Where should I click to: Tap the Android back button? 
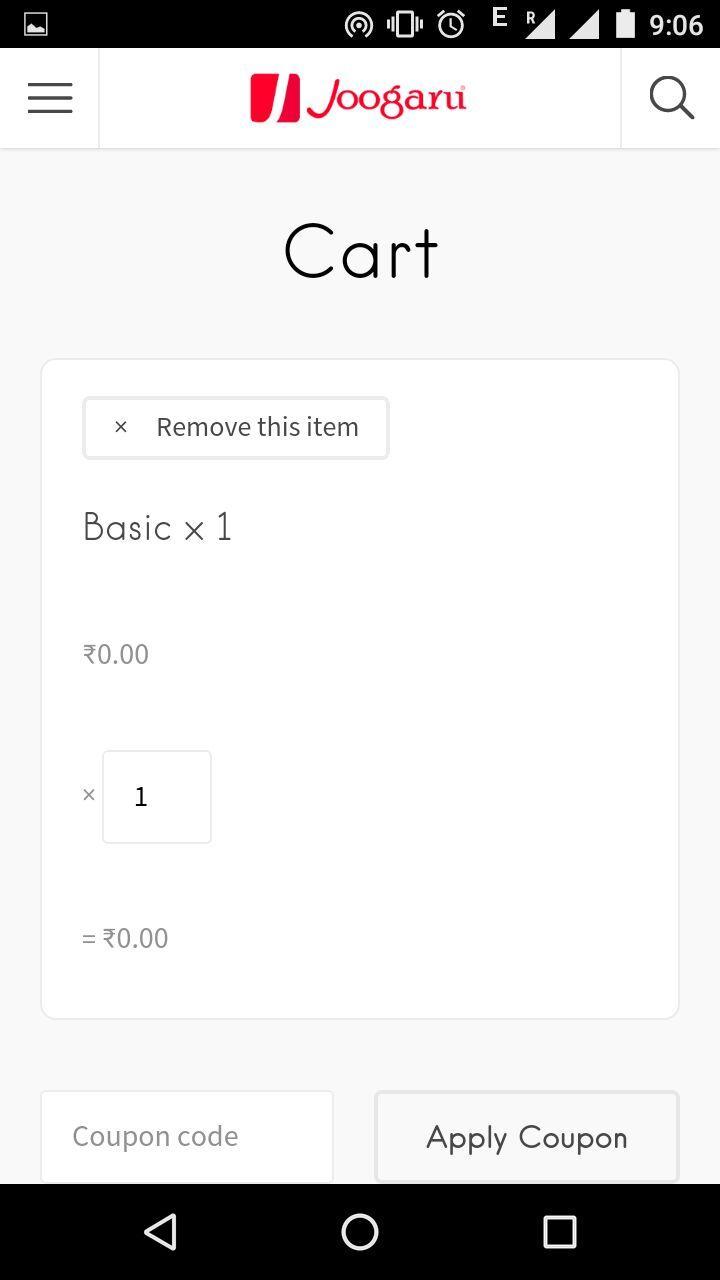[160, 1232]
